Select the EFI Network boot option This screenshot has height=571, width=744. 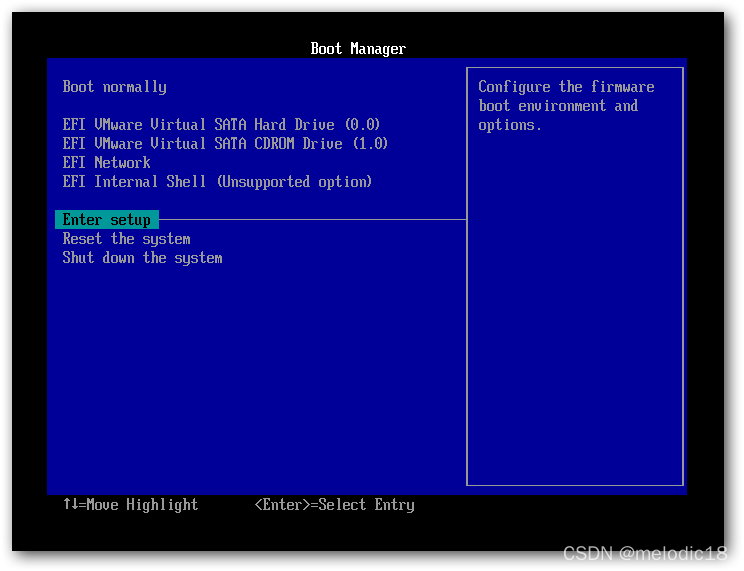106,163
